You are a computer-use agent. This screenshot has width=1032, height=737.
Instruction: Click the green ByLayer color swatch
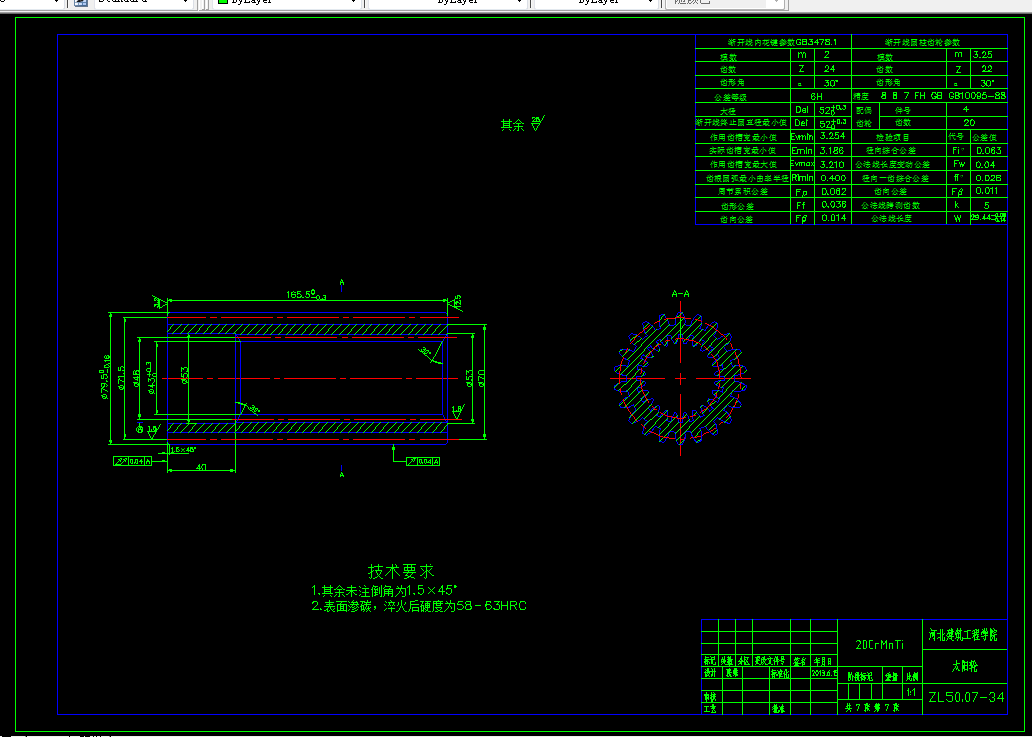coord(223,3)
